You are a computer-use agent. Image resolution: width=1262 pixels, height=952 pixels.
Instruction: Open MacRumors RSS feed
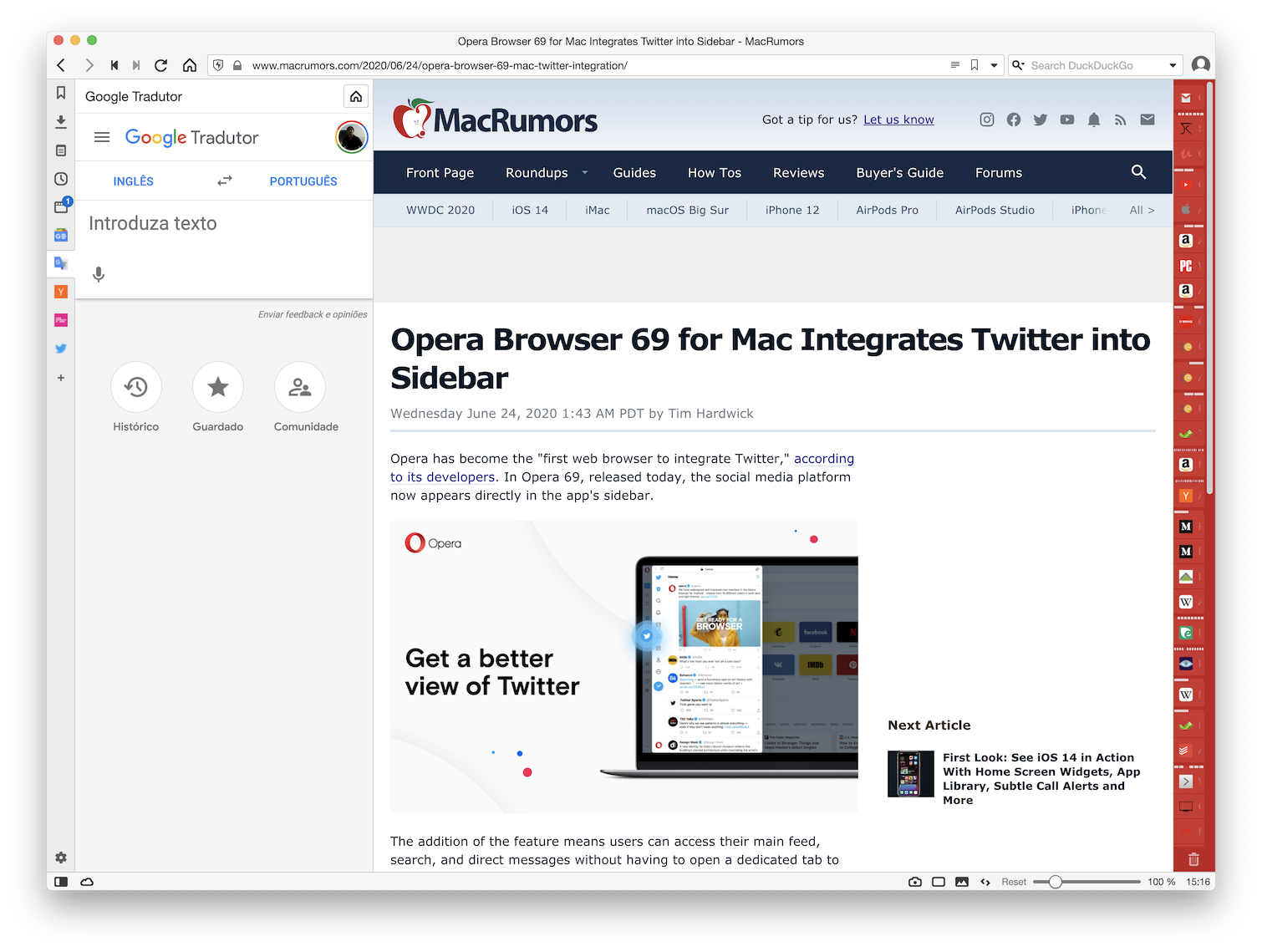pyautogui.click(x=1121, y=120)
